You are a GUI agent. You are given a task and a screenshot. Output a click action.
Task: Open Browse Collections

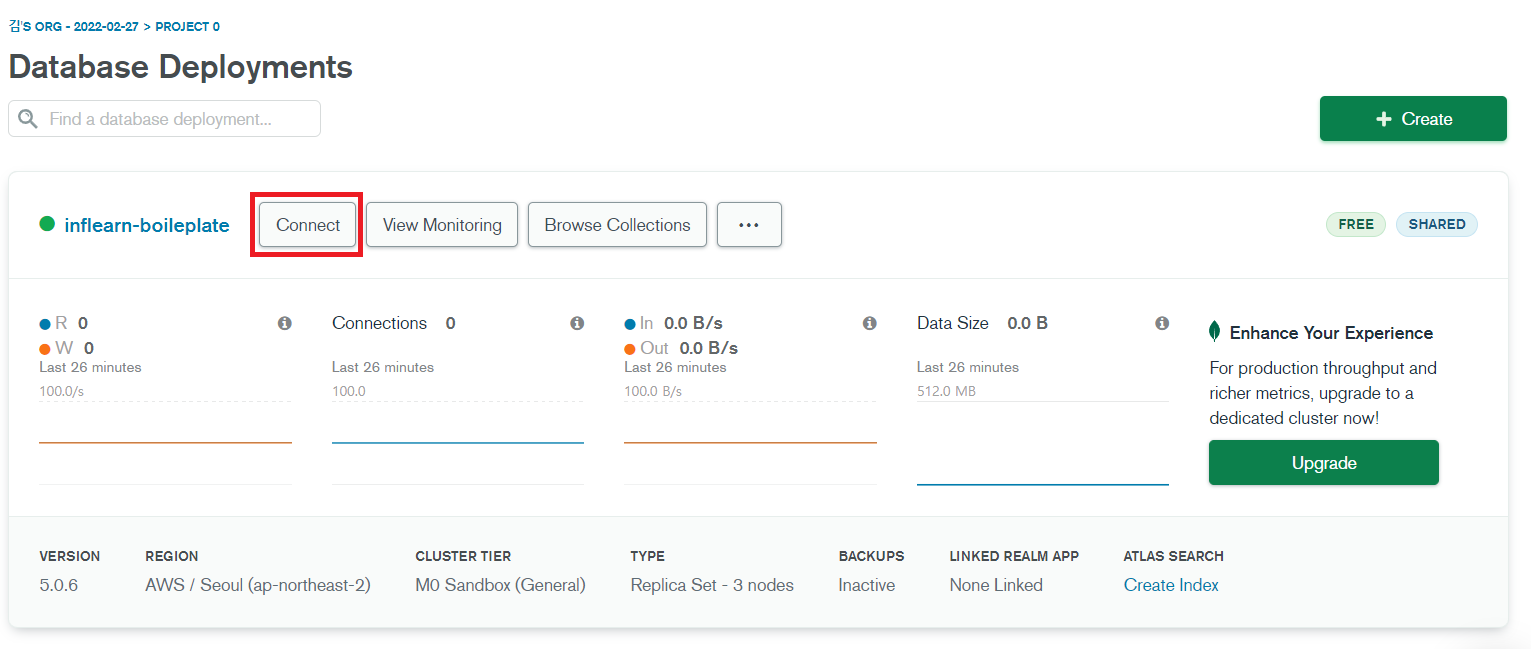617,225
